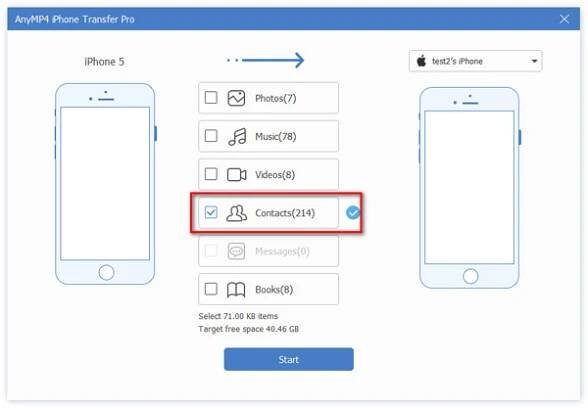Tick the Music(78) checkbox

211,136
